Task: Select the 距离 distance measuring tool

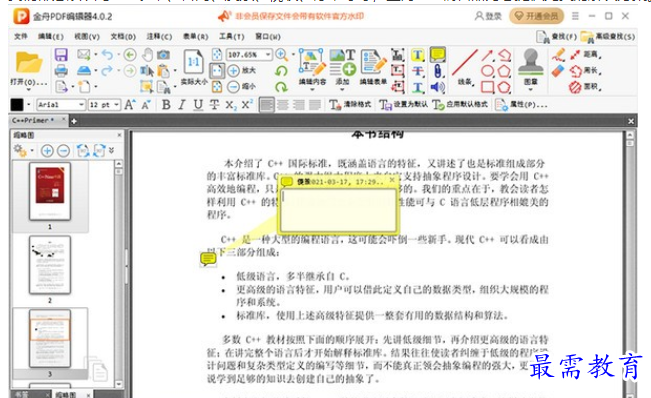Action: pyautogui.click(x=585, y=54)
